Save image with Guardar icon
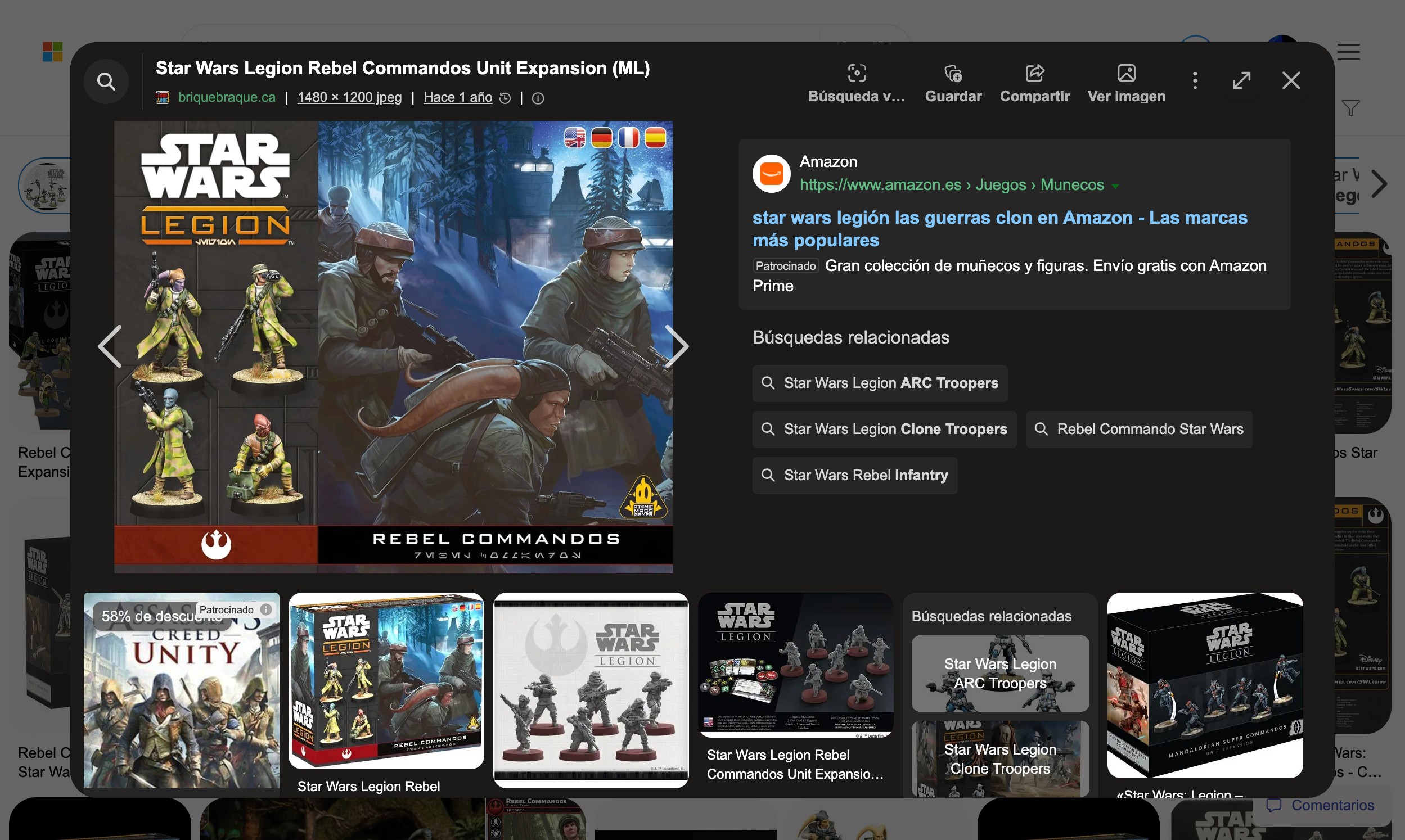Screen dimensions: 1405x840 (x=953, y=84)
